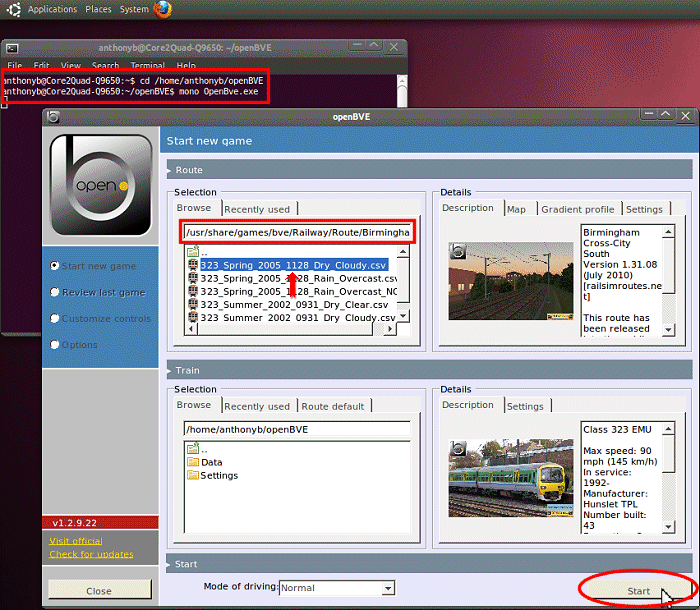This screenshot has height=610, width=700.
Task: Select Options radio button
Action: tap(54, 345)
